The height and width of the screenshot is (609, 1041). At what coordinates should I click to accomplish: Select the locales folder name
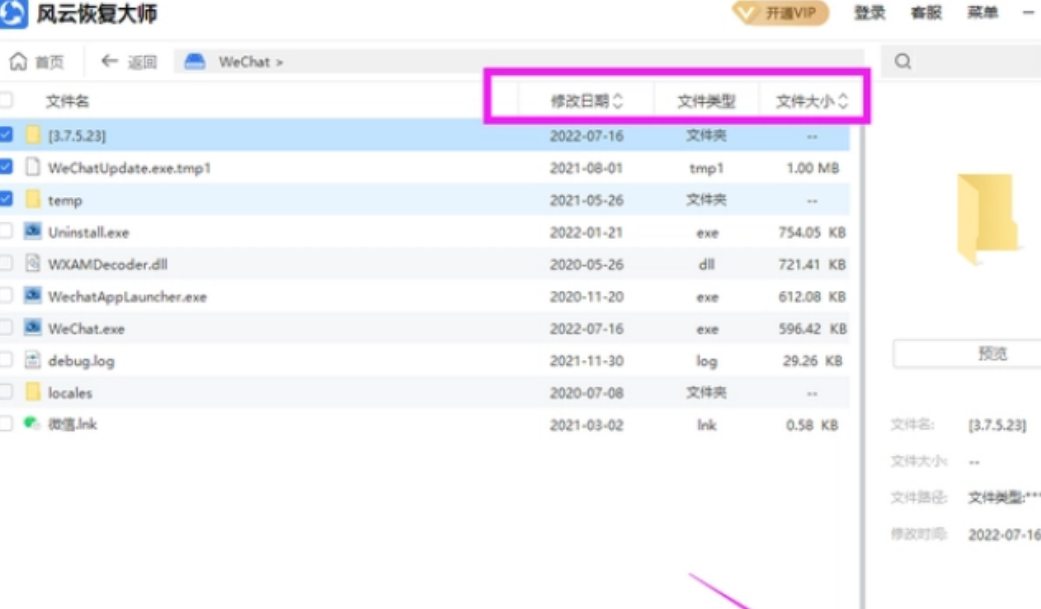(x=70, y=392)
